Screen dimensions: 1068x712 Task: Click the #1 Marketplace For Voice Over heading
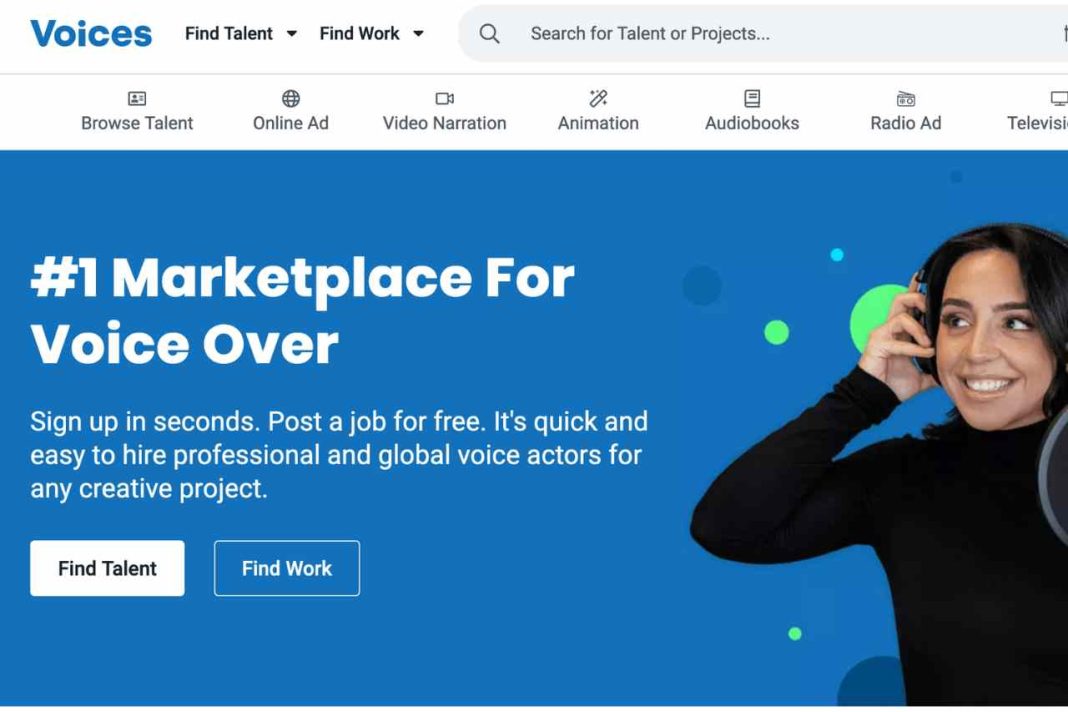point(302,311)
